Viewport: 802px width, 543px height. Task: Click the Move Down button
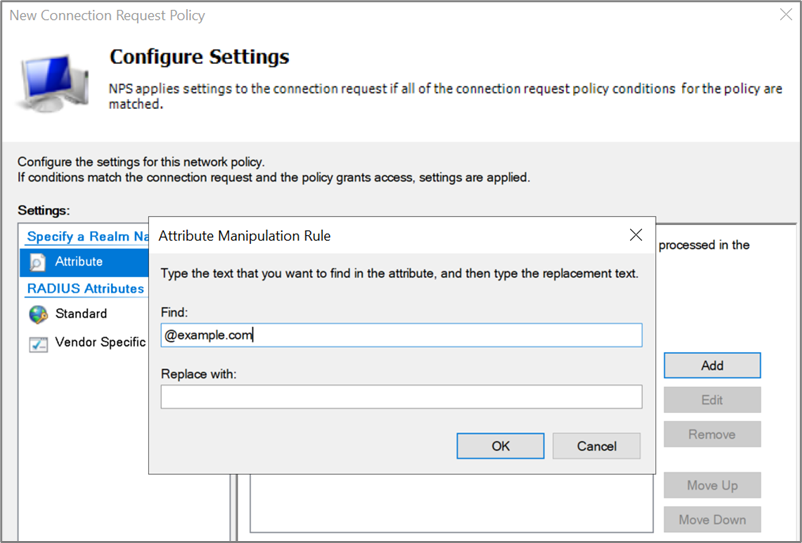click(712, 520)
